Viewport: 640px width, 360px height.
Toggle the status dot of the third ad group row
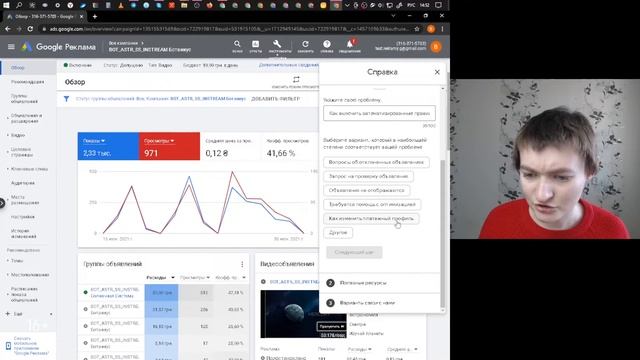click(85, 326)
